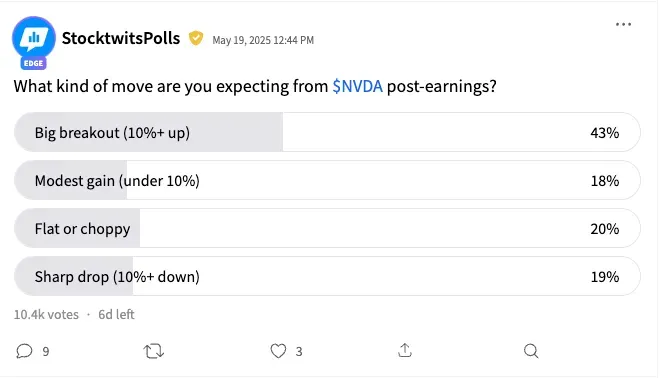Image resolution: width=661 pixels, height=378 pixels.
Task: Click the 43% result percentage
Action: pyautogui.click(x=605, y=133)
